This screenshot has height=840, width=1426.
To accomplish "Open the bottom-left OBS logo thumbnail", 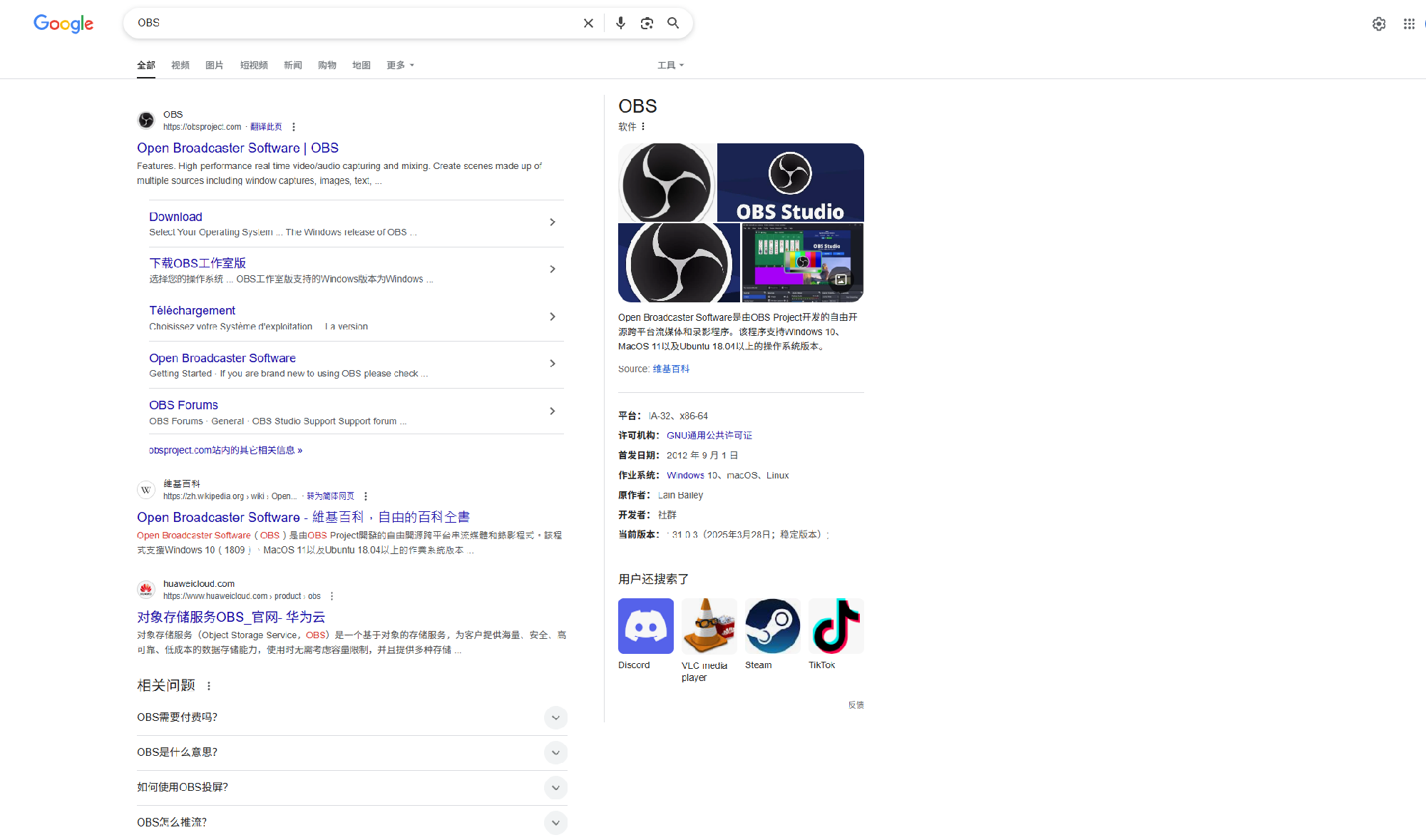I will coord(679,262).
